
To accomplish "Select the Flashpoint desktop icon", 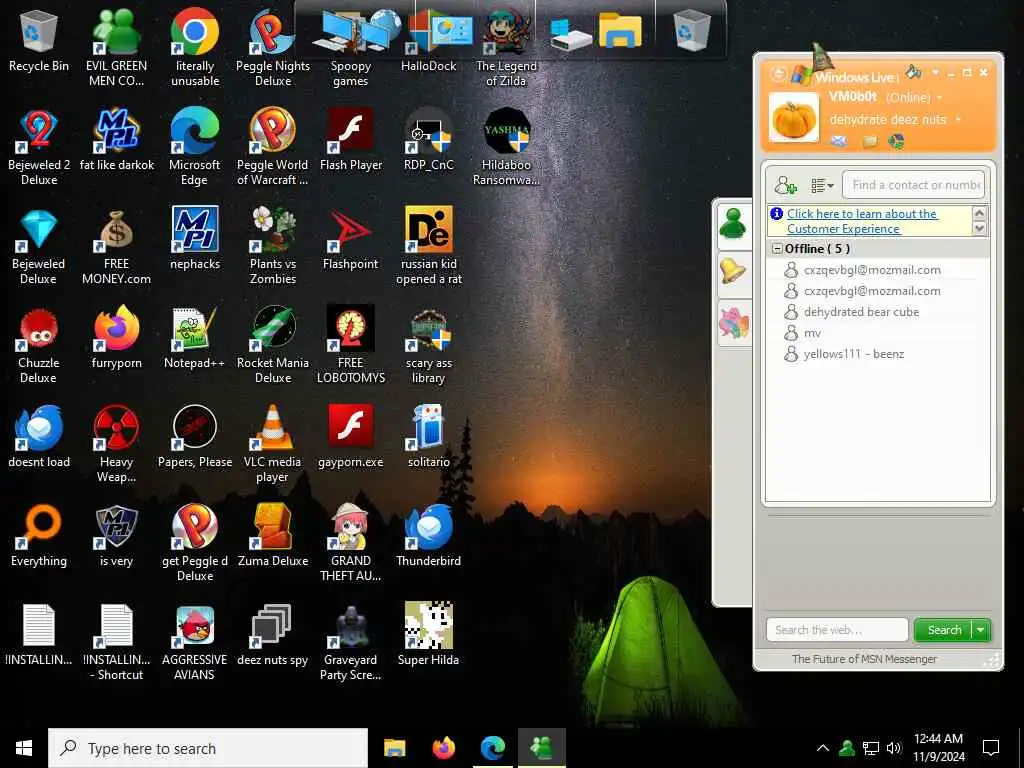I will click(351, 238).
